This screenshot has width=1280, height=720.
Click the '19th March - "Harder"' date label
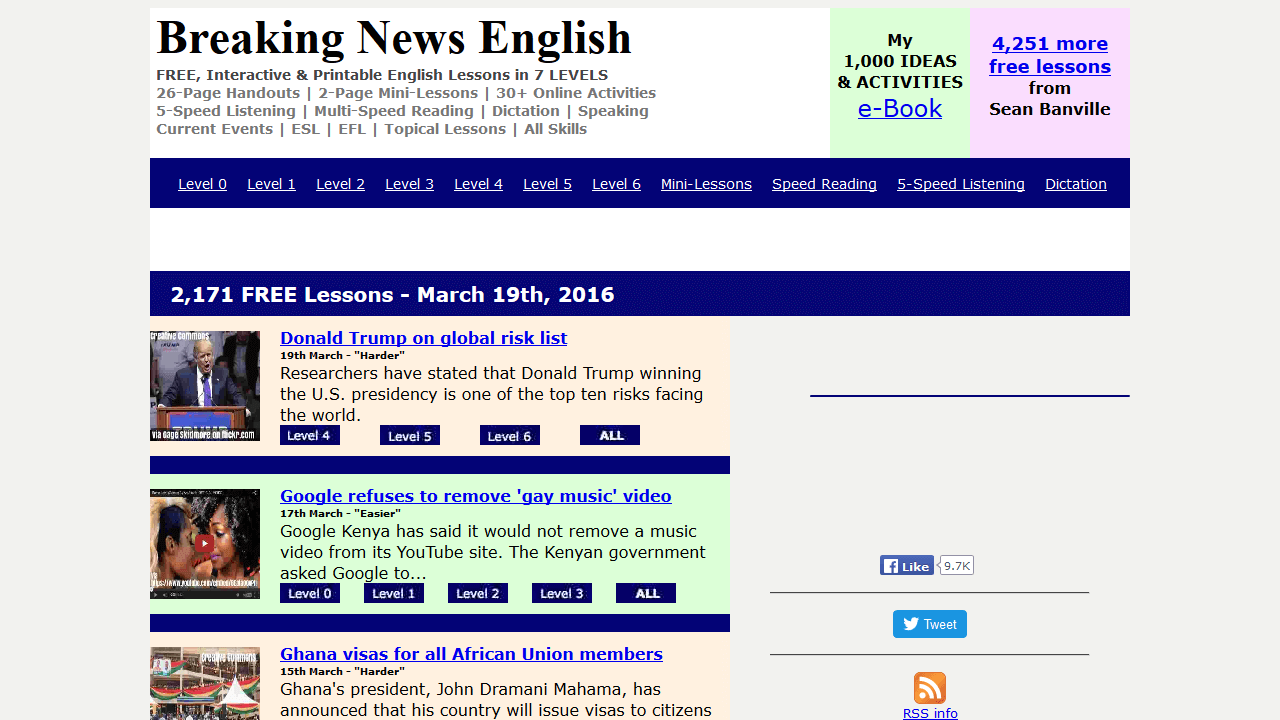(x=342, y=355)
